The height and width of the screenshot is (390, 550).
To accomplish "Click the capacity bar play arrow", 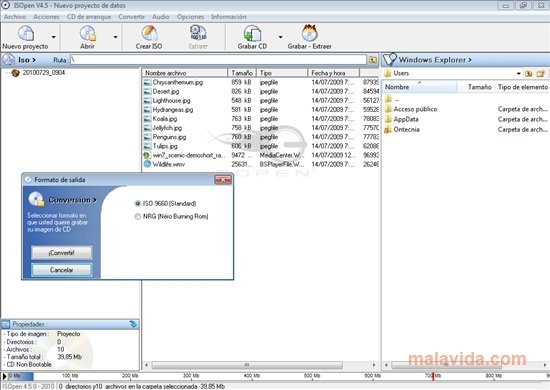I will (4, 376).
